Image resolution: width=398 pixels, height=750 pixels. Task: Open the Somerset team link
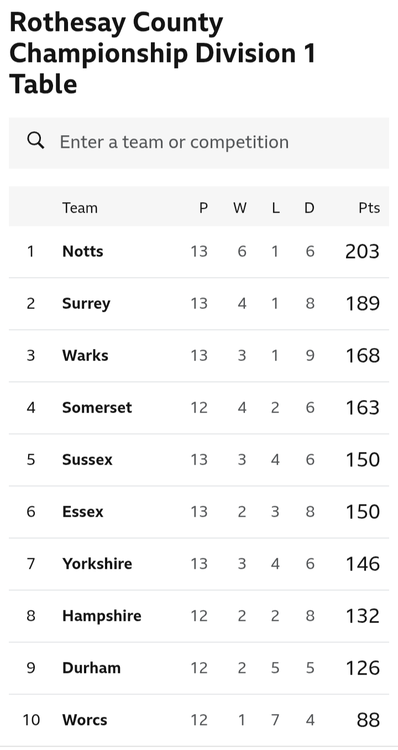tap(97, 408)
